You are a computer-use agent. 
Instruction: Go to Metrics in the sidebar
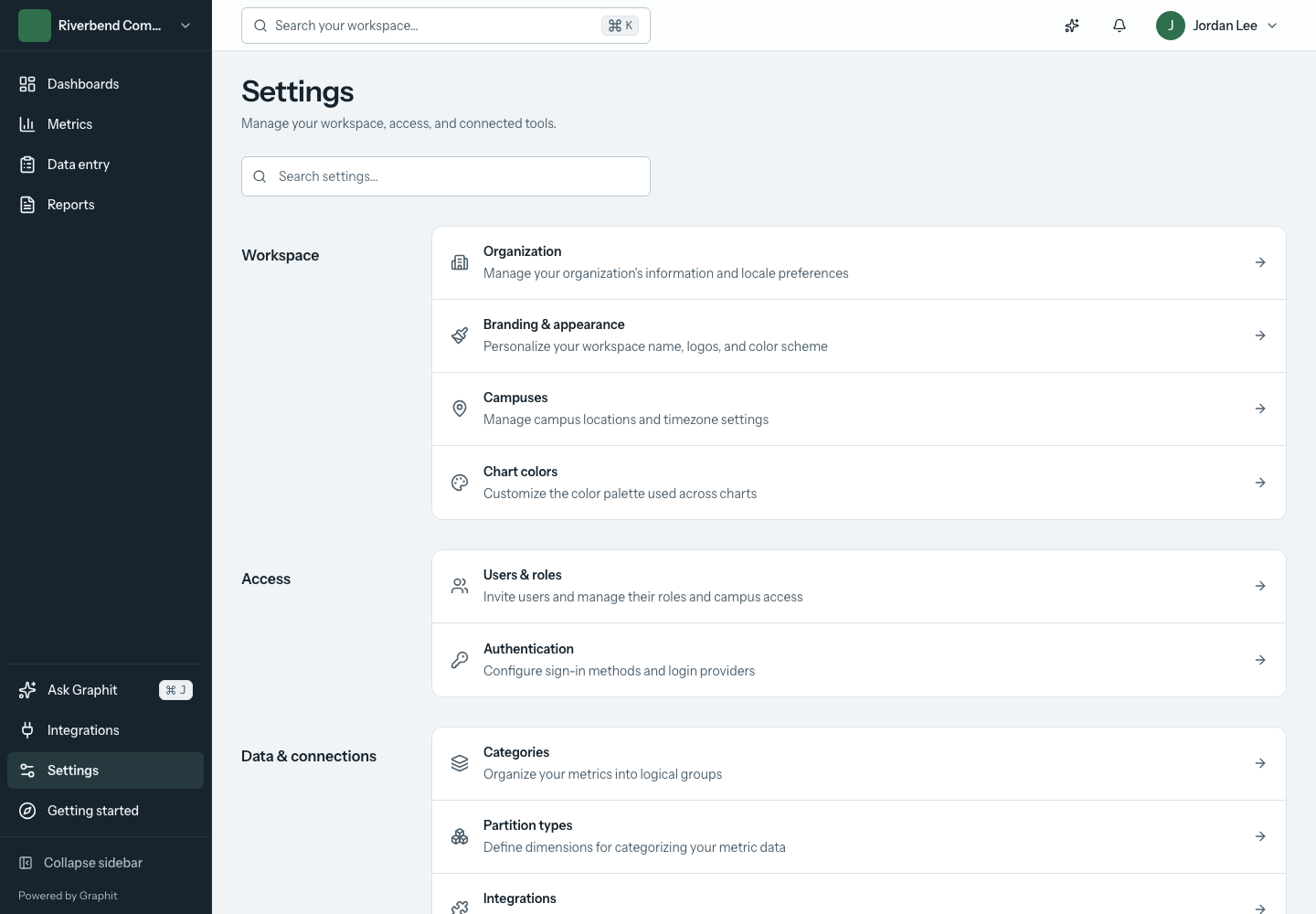(105, 124)
